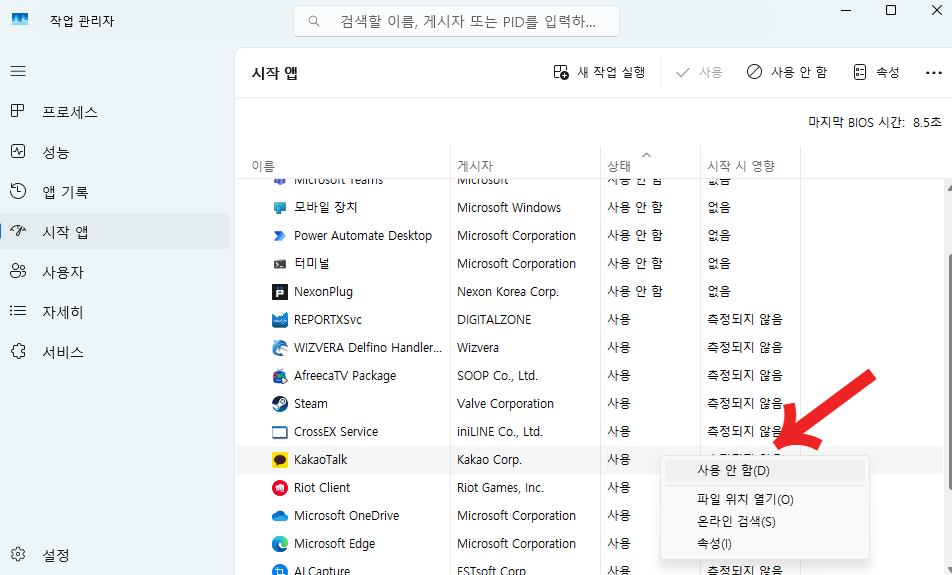Screen dimensions: 952x575
Task: Click the NexonPlug app icon
Action: point(279,291)
